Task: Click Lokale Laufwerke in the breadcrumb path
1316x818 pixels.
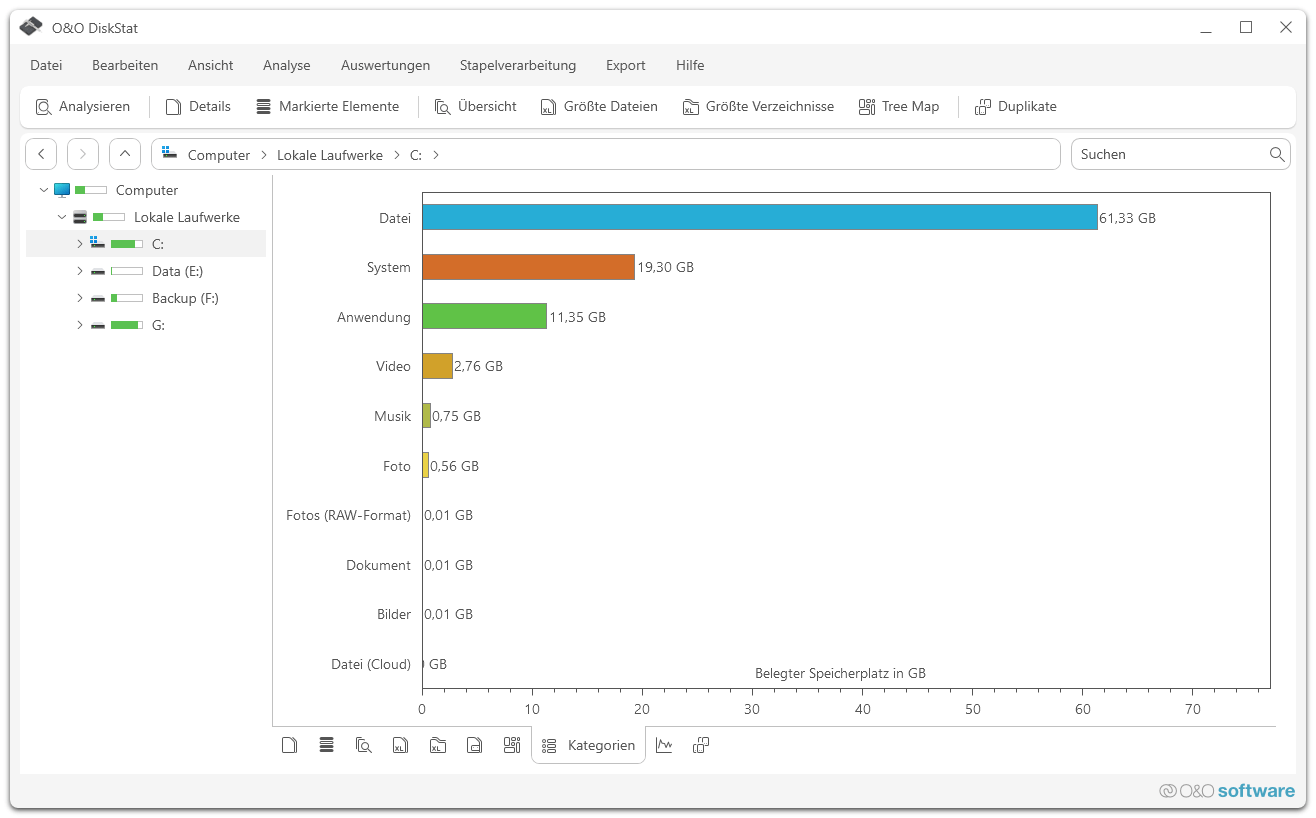Action: (330, 155)
